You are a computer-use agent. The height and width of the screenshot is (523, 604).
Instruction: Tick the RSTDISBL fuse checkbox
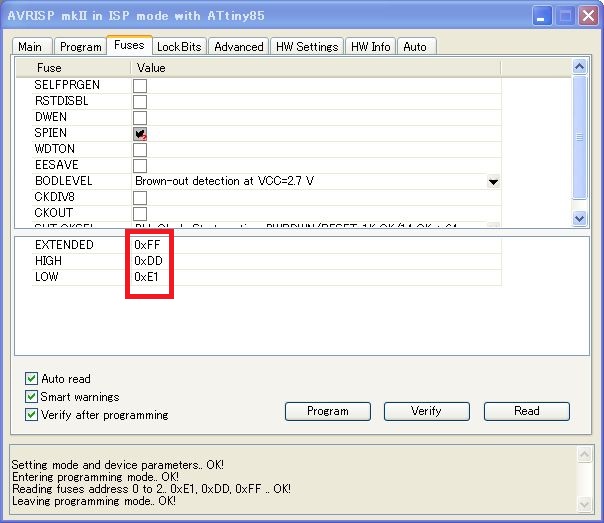(x=140, y=102)
